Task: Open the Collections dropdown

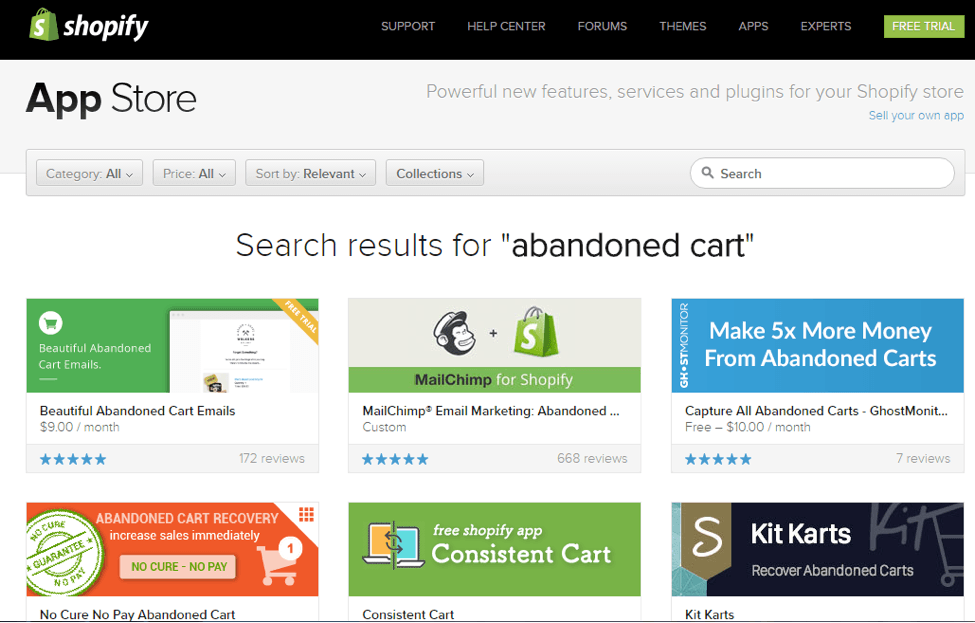Action: (x=434, y=173)
